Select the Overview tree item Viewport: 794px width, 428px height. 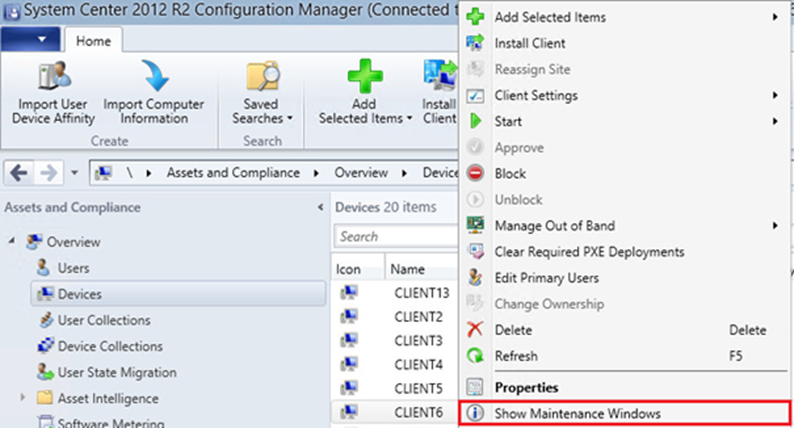73,242
